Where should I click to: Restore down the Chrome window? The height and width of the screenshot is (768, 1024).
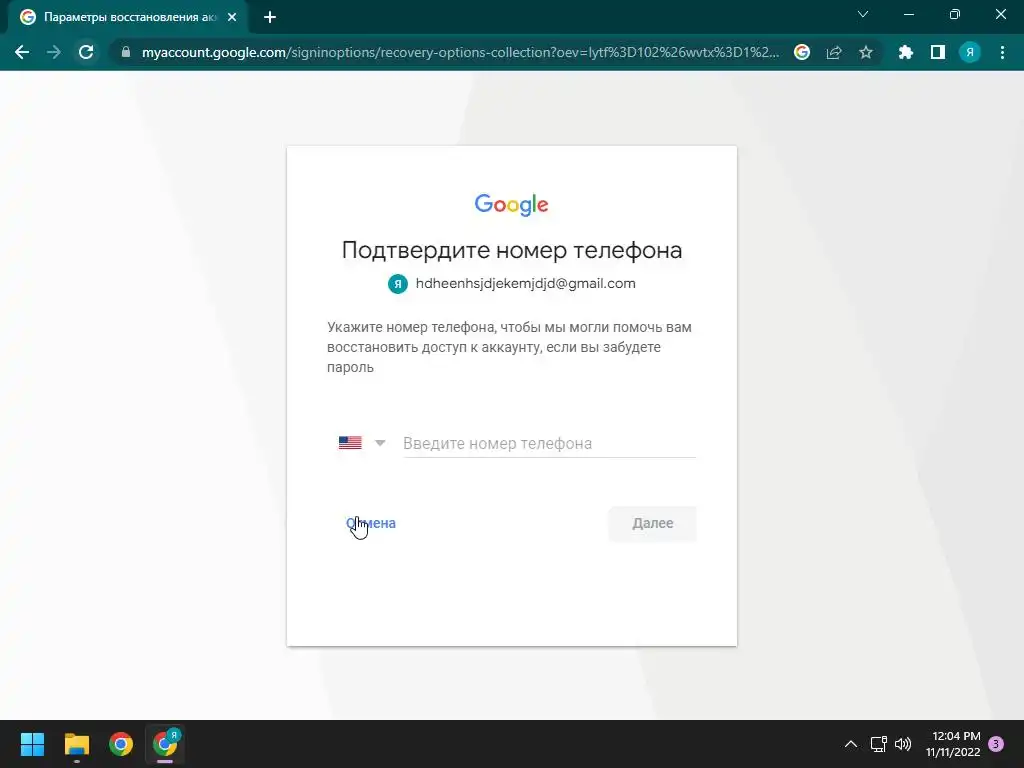coord(955,14)
